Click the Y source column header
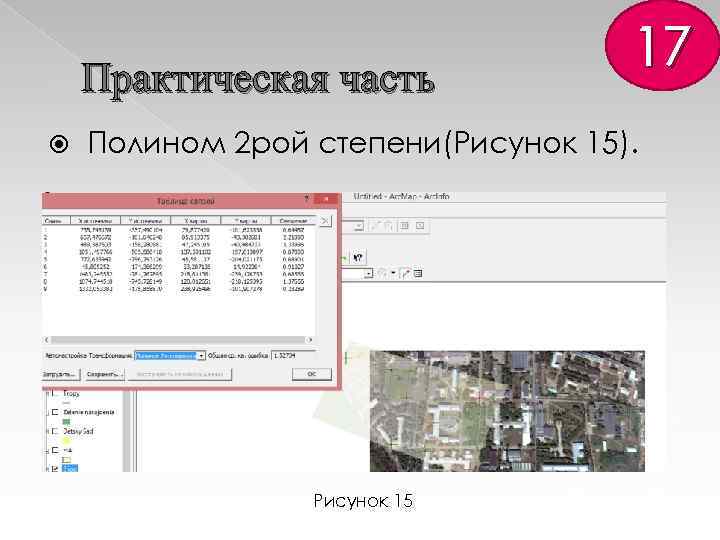 pos(146,221)
